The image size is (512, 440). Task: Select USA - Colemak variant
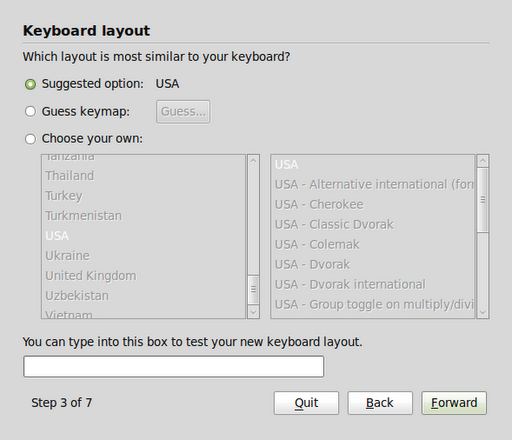(373, 244)
